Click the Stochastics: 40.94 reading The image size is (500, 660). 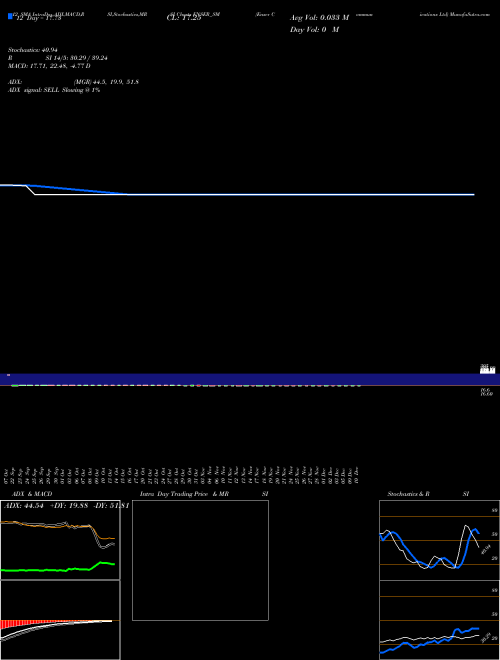click(32, 50)
